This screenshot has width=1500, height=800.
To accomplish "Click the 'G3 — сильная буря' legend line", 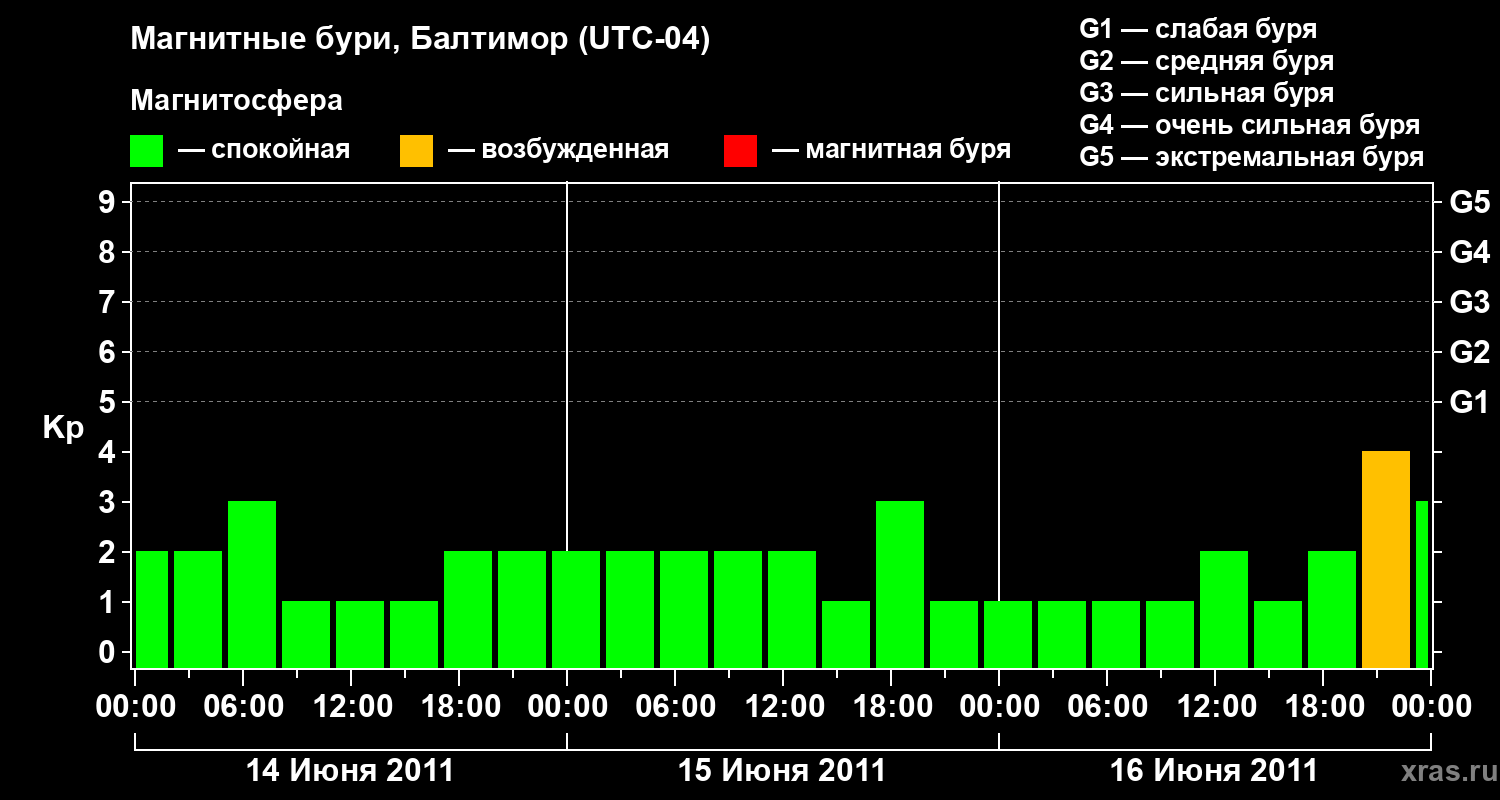I will 1207,93.
